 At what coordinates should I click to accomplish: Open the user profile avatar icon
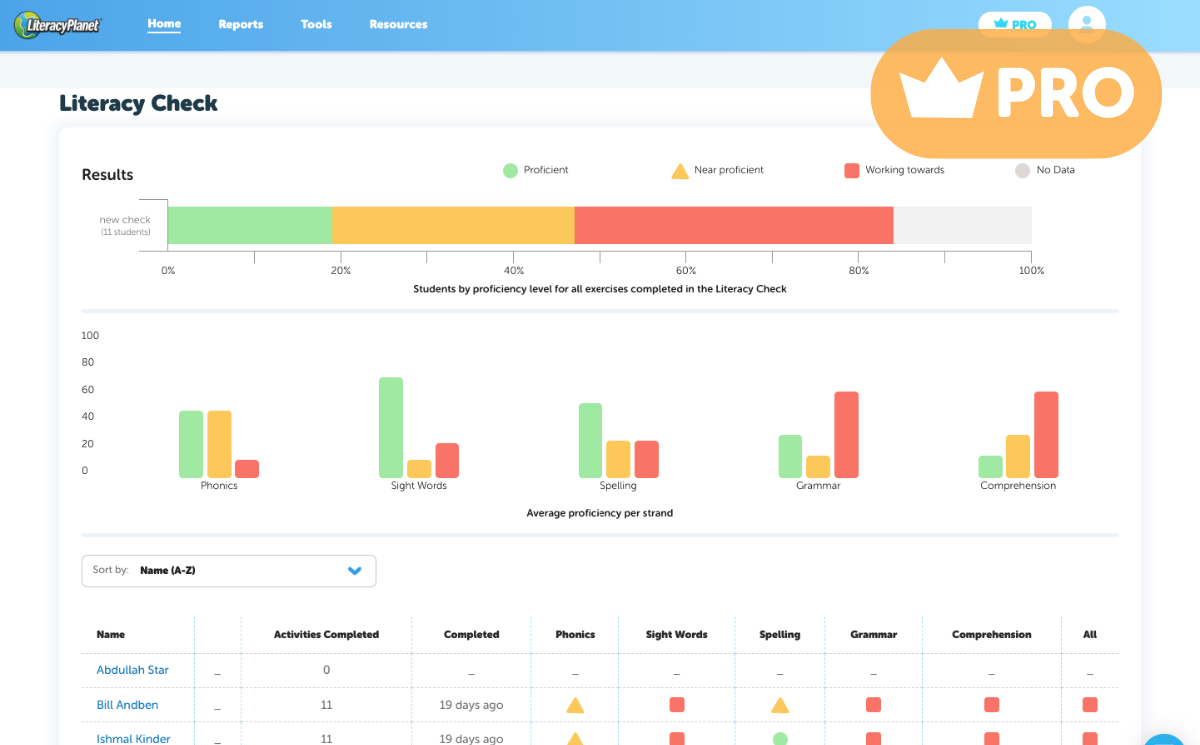(1086, 22)
